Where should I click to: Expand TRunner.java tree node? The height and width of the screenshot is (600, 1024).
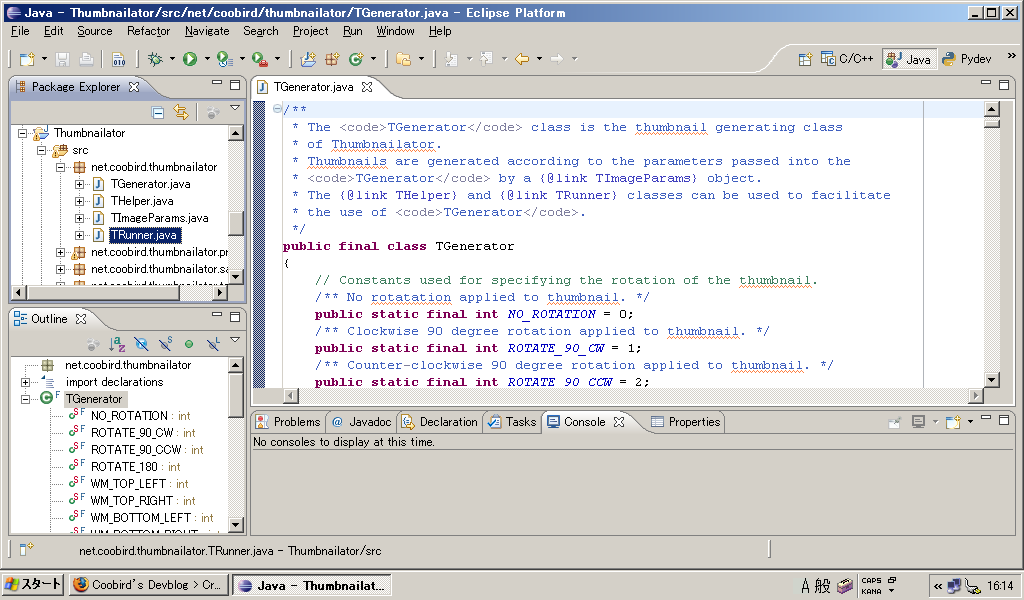click(x=79, y=235)
